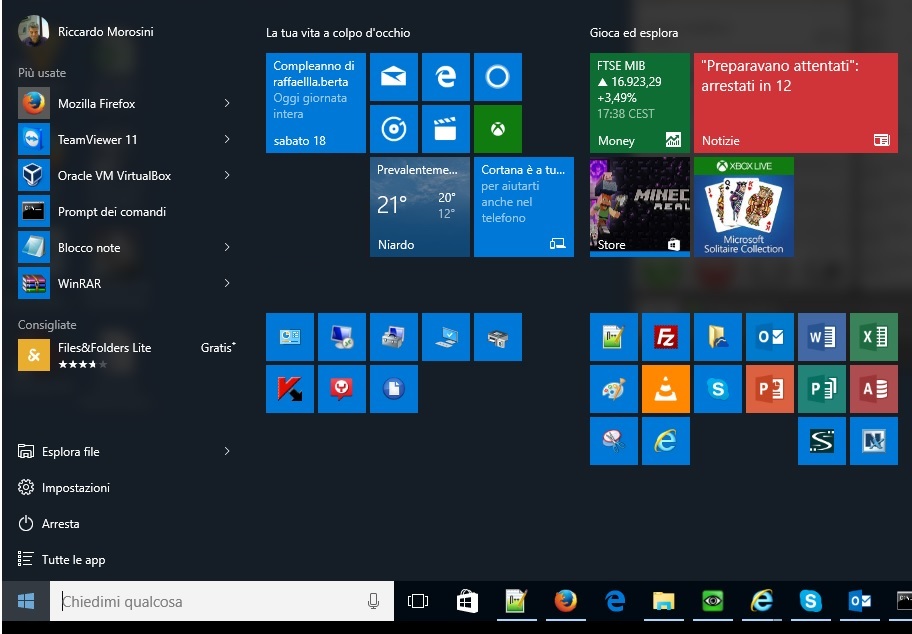Open the Film & TV clapperboard tile
912x634 pixels.
(x=446, y=129)
